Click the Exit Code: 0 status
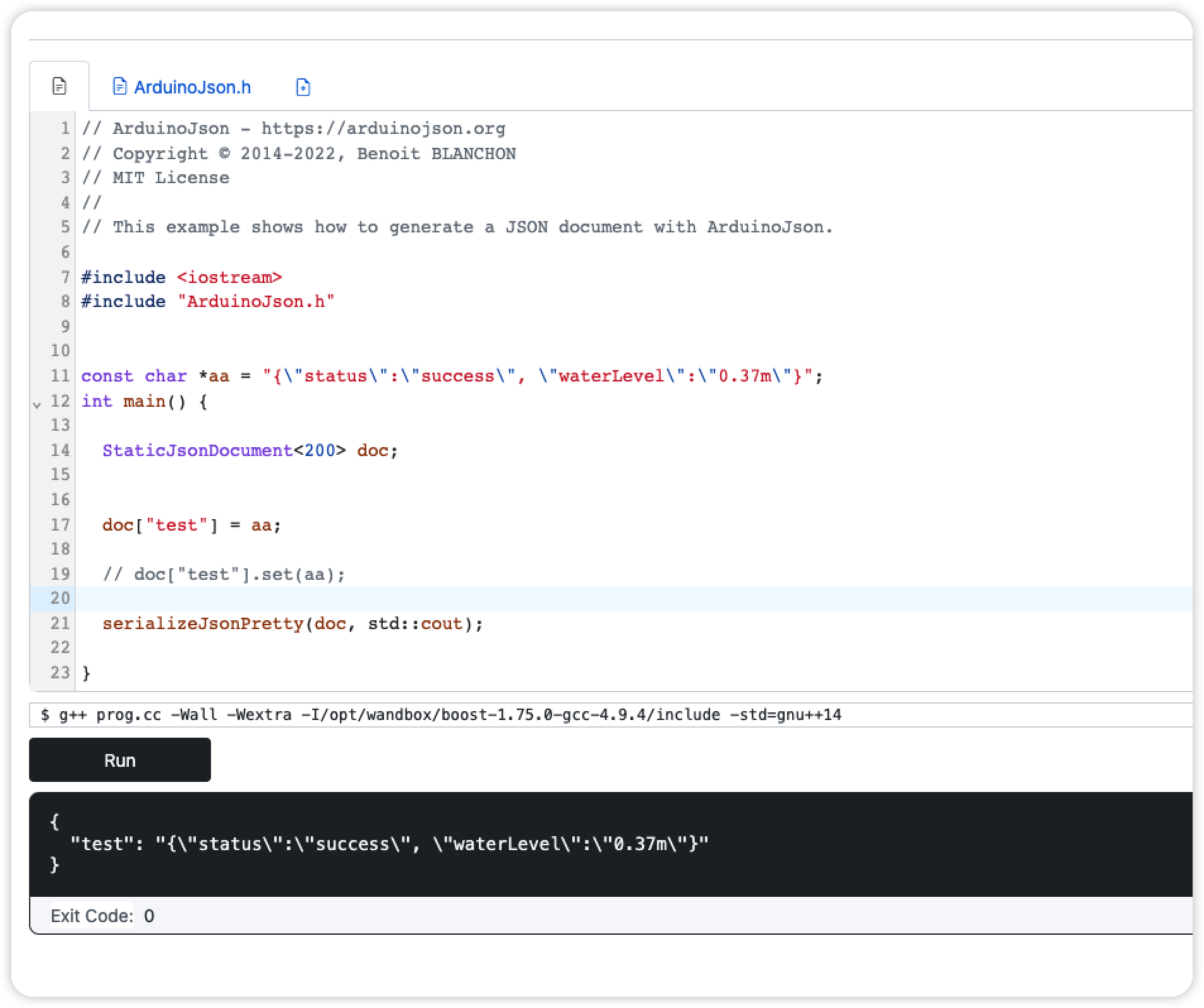Screen dimensions: 1204x1008 (x=102, y=916)
